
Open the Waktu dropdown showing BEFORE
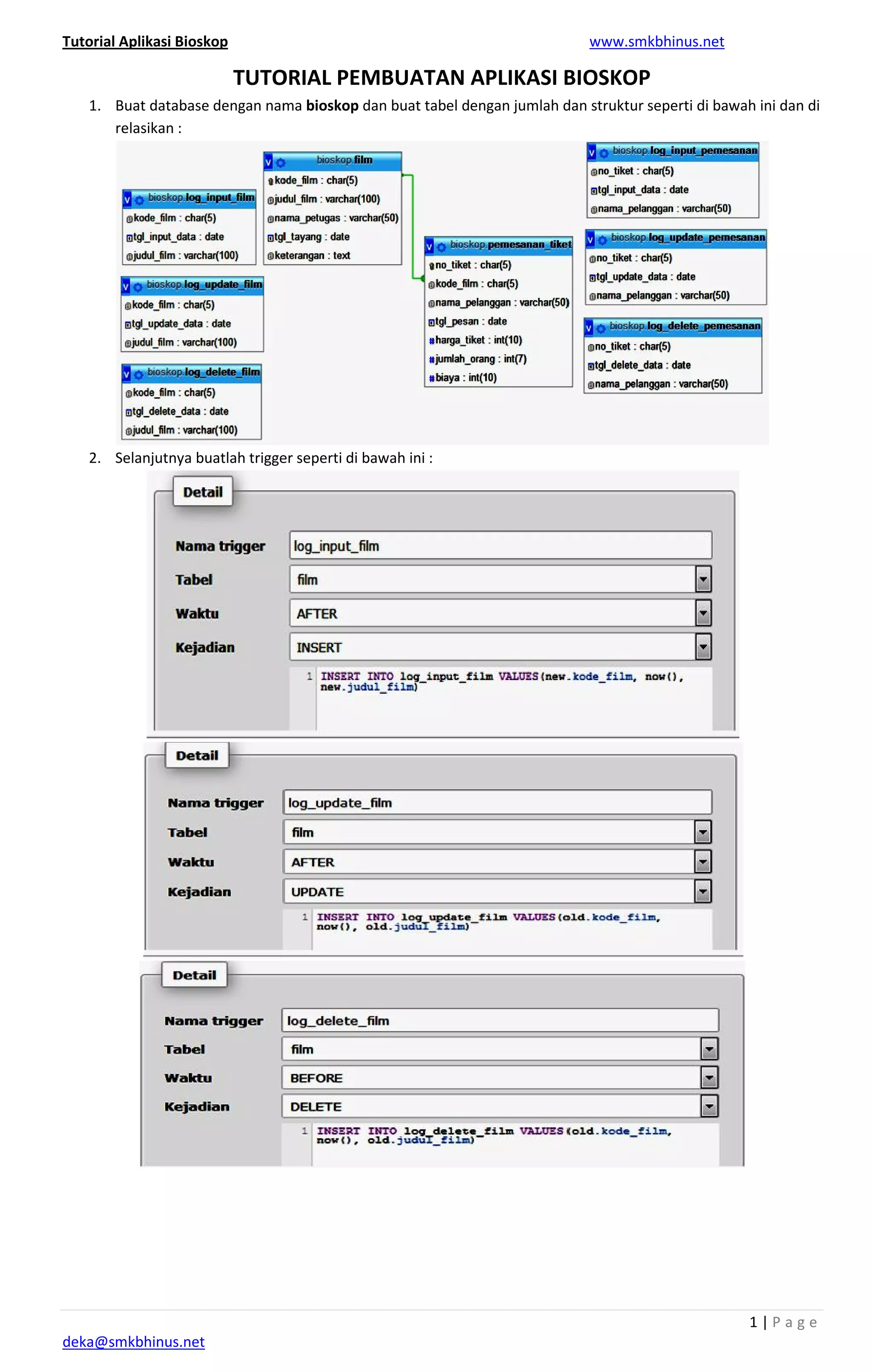[x=709, y=1077]
